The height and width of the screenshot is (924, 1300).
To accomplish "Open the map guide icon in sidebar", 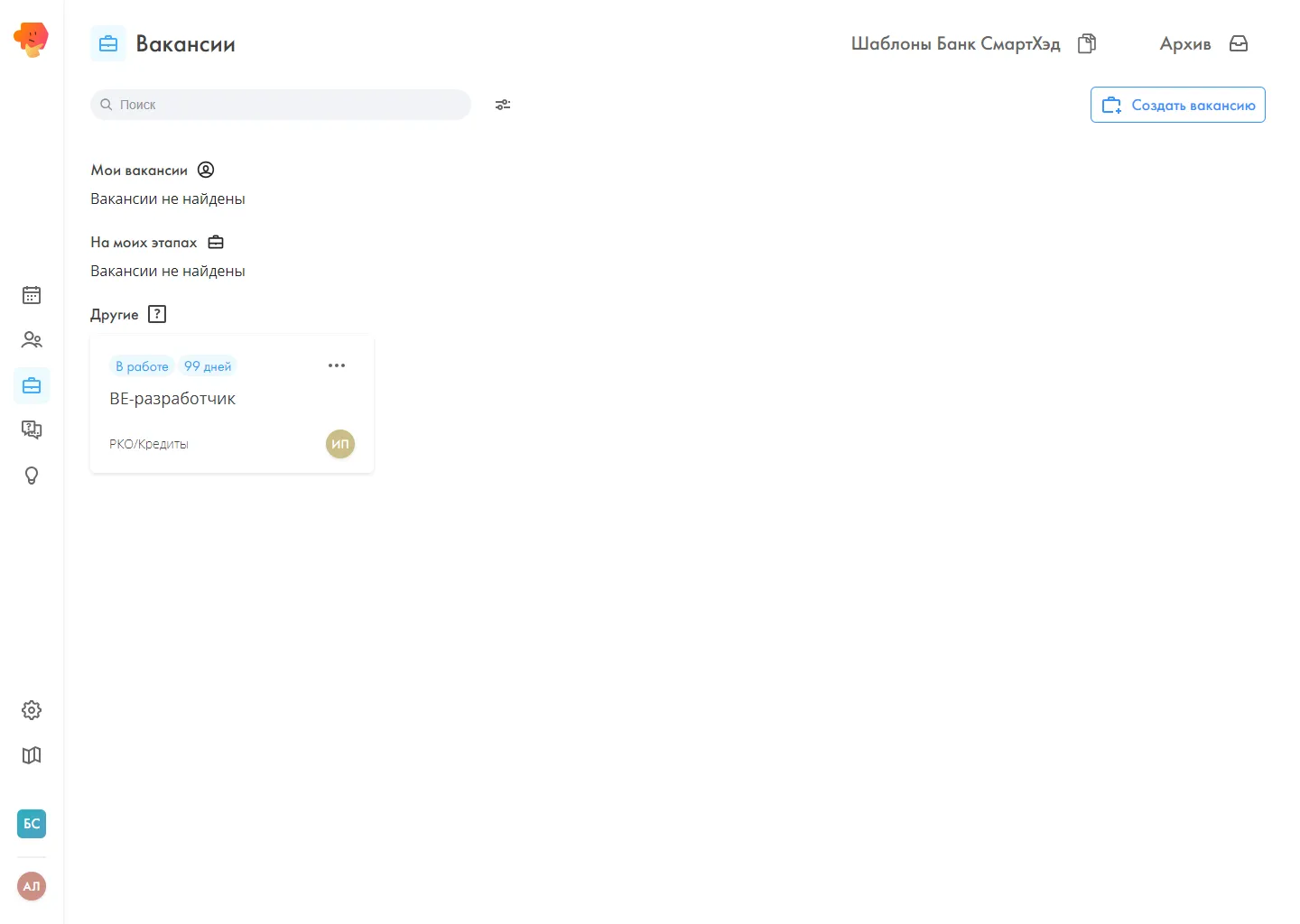I will (32, 755).
